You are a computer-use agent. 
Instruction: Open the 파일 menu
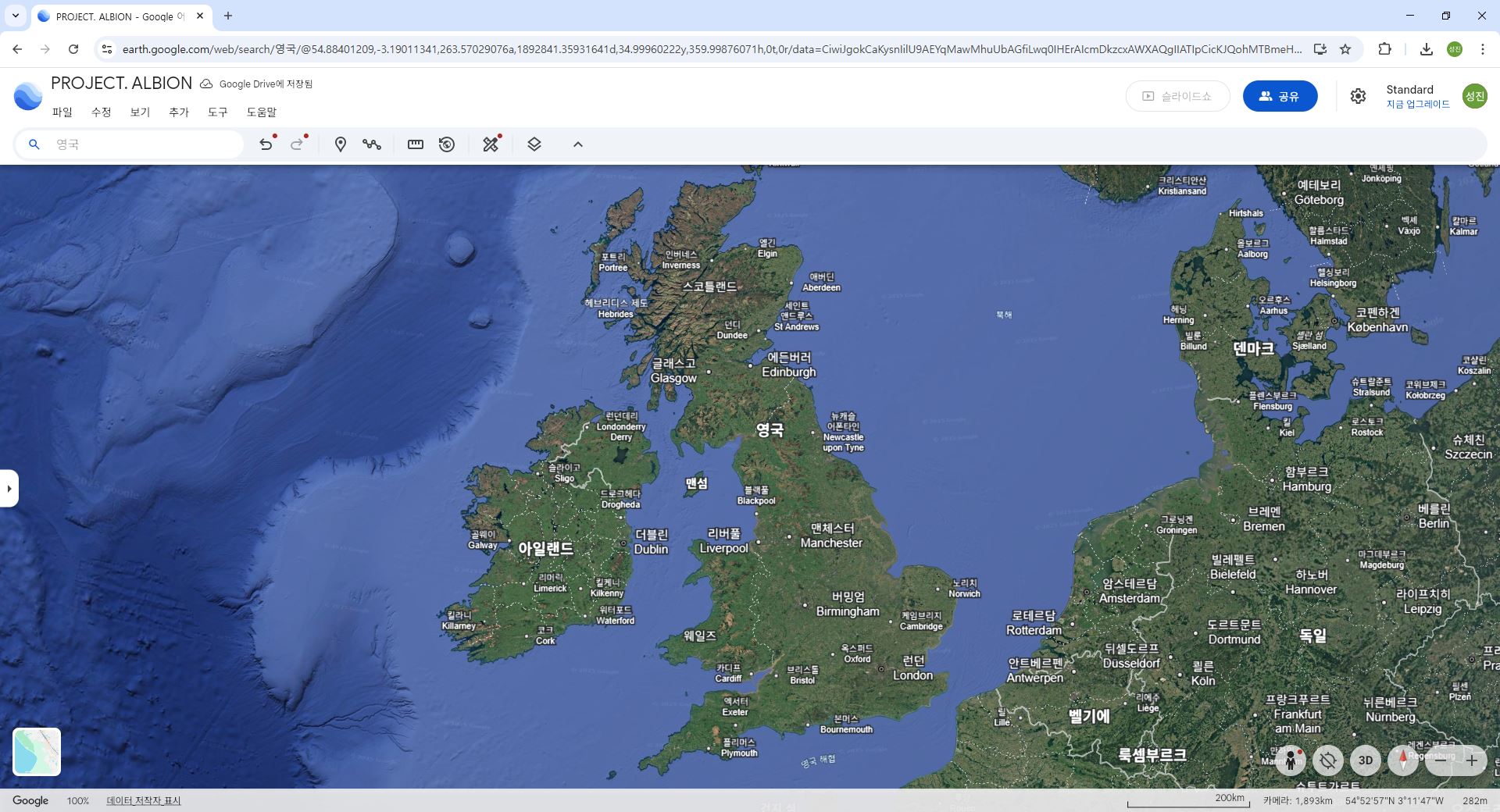point(62,112)
